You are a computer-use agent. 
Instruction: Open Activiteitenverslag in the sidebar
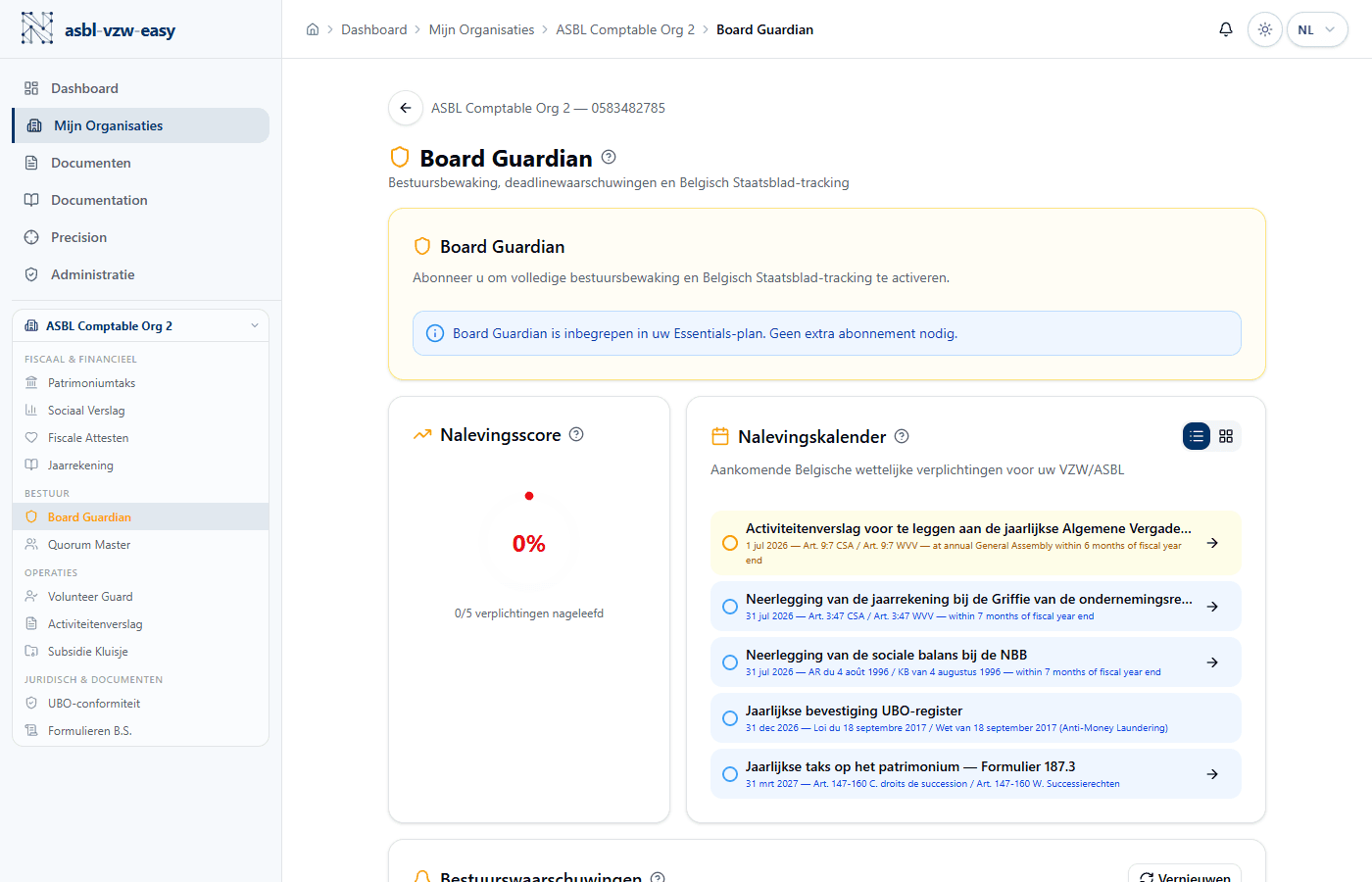[140, 624]
